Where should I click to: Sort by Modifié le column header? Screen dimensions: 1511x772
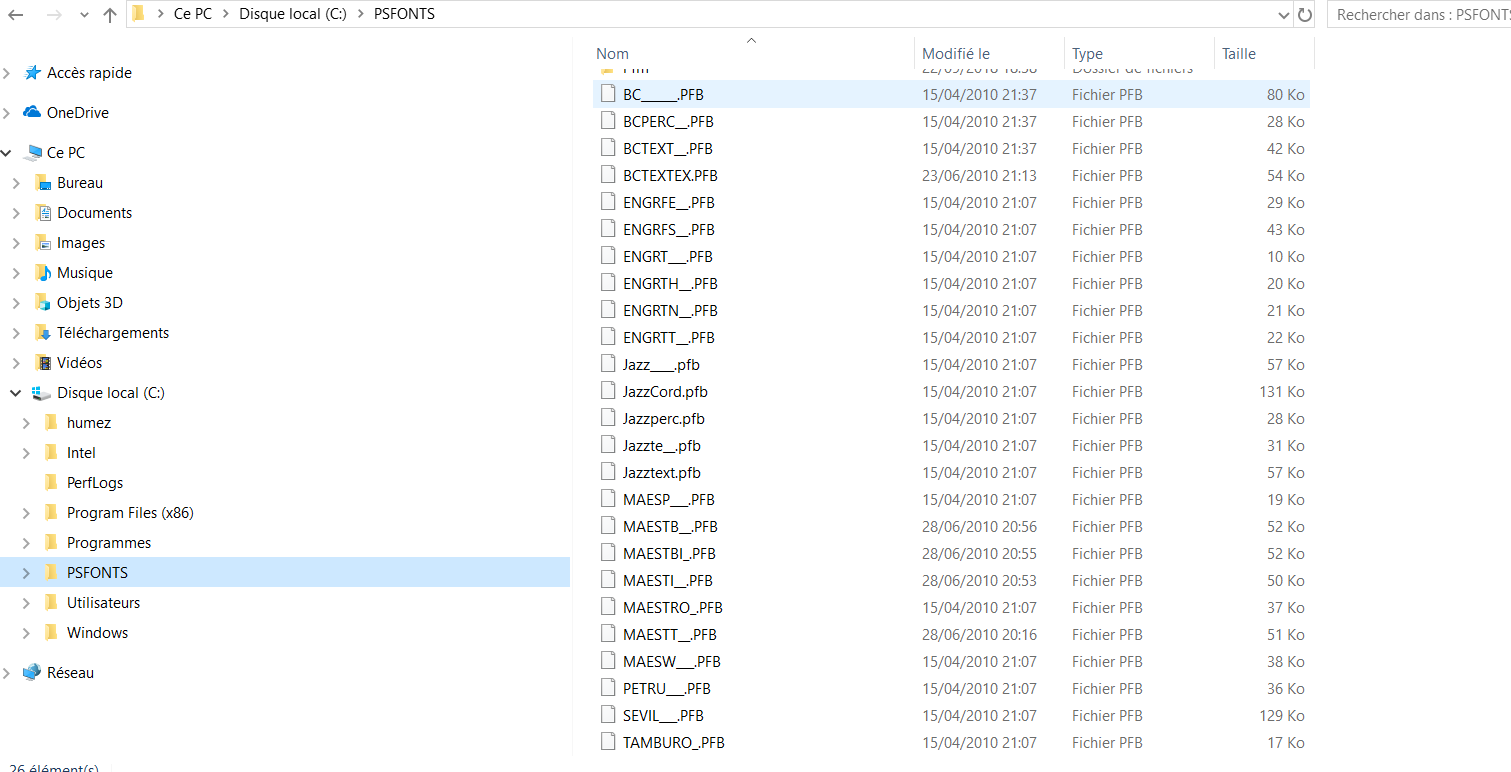point(955,54)
